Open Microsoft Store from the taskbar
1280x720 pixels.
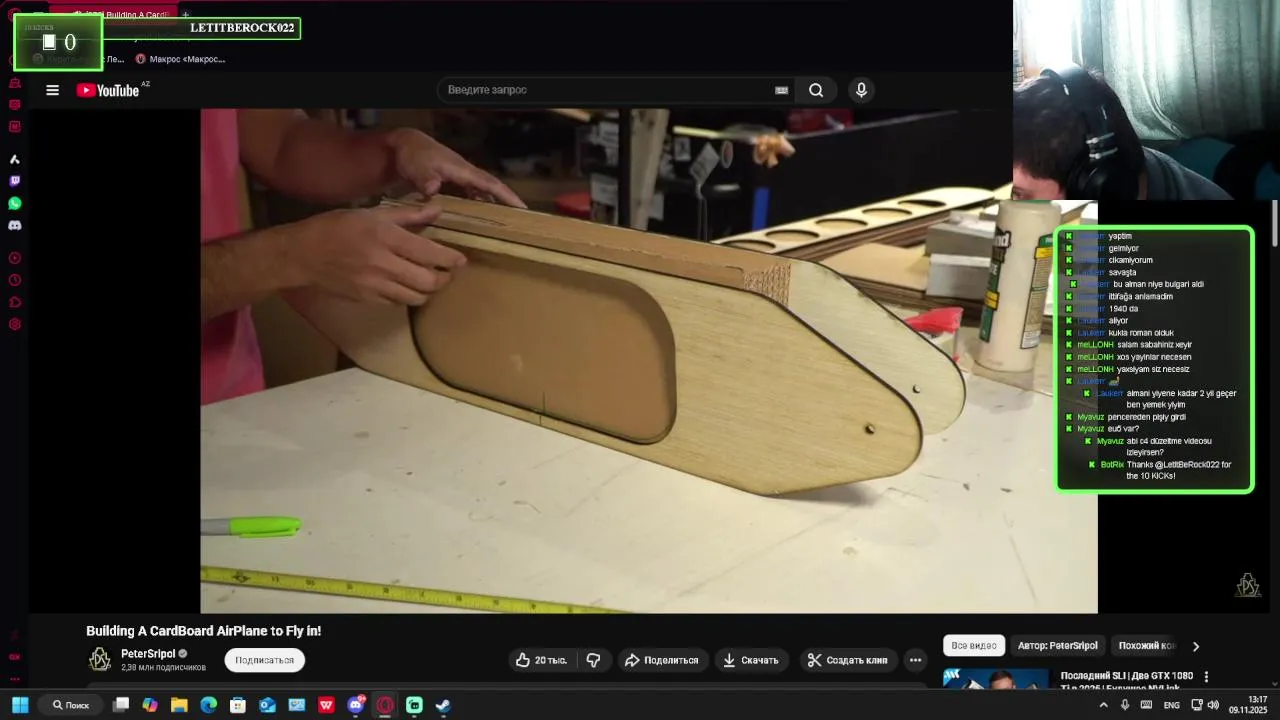click(x=238, y=705)
